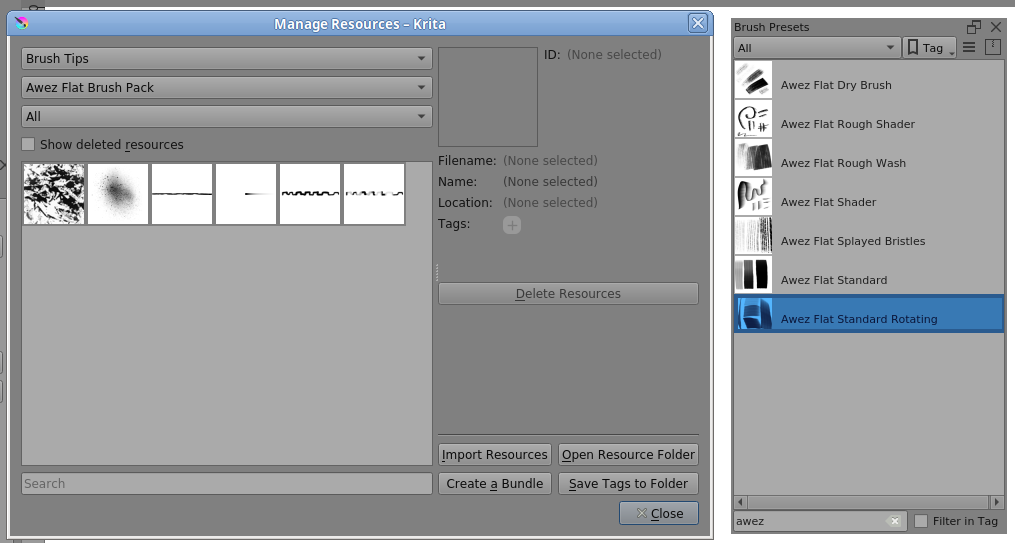Expand the All tag filter dropdown in Manage Resources
The image size is (1015, 543).
[x=227, y=116]
